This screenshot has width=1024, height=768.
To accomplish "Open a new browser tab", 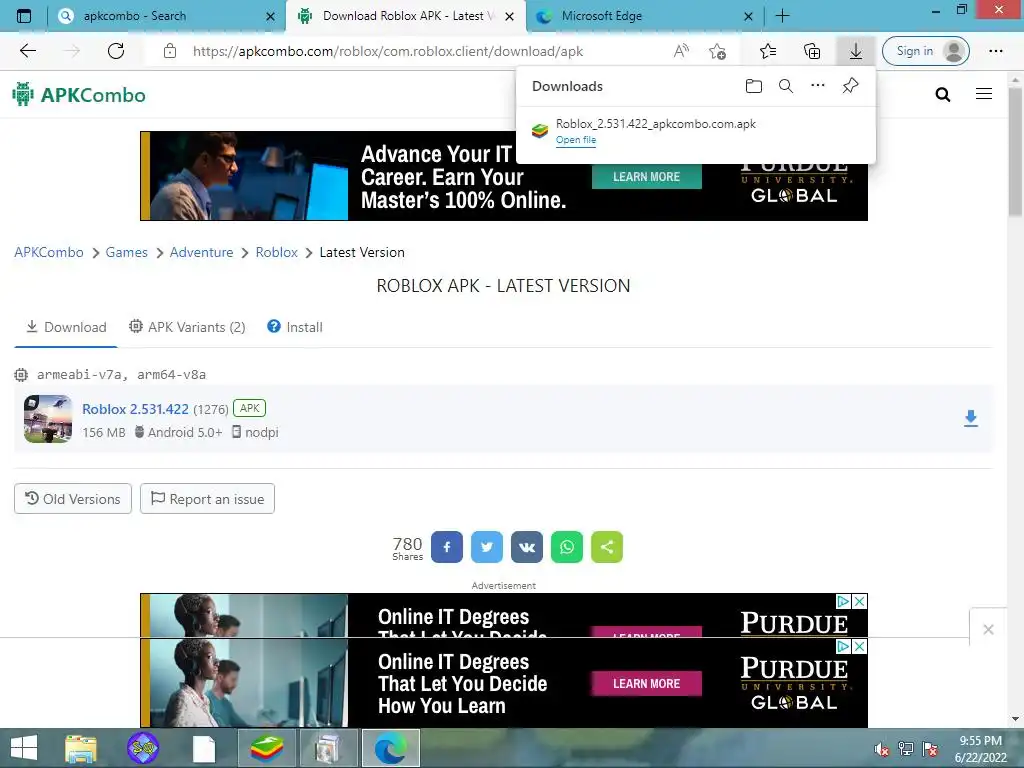I will click(782, 16).
